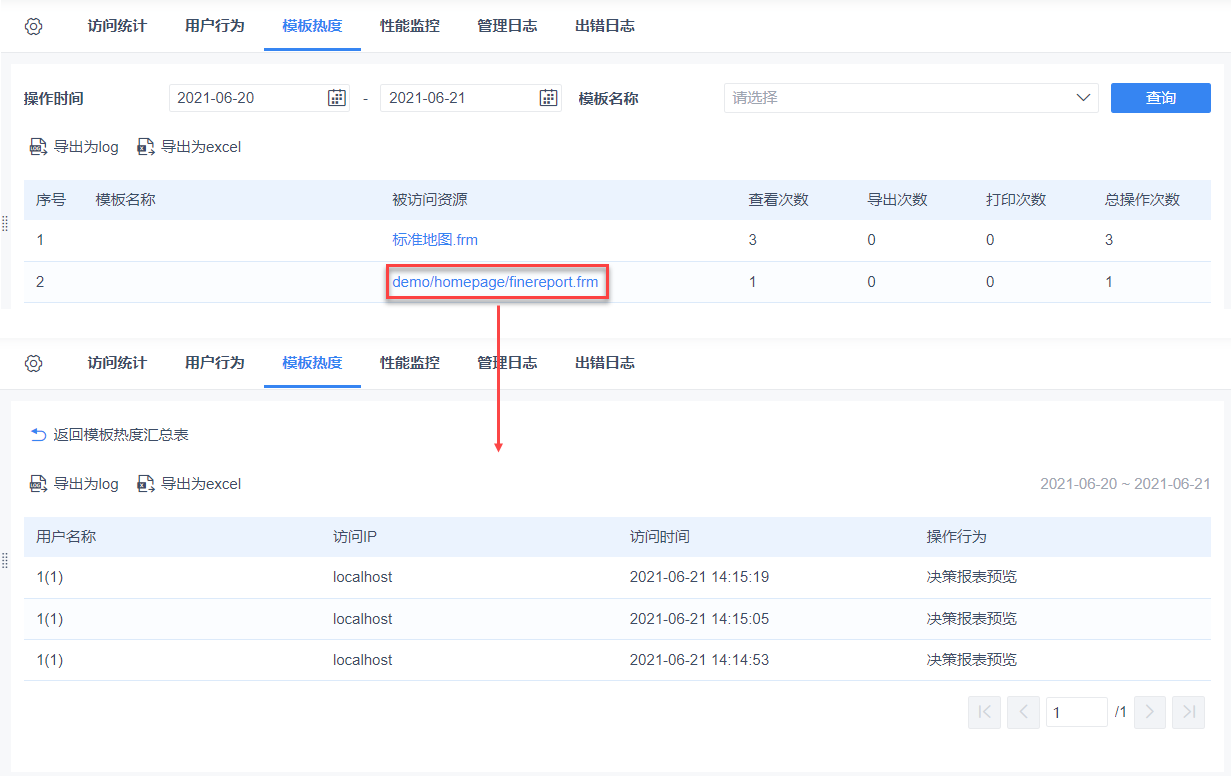
Task: Click 导出次数 column header
Action: click(x=898, y=200)
